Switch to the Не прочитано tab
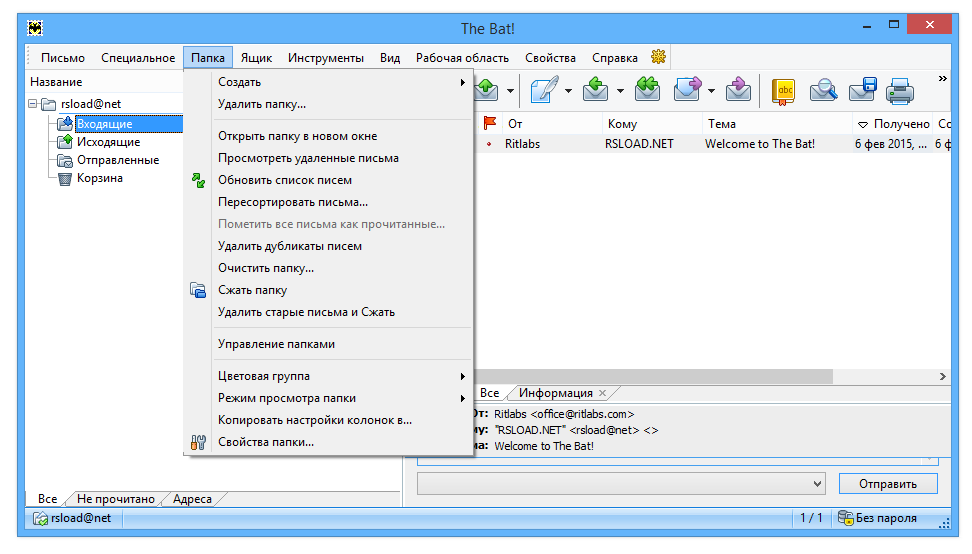 116,499
